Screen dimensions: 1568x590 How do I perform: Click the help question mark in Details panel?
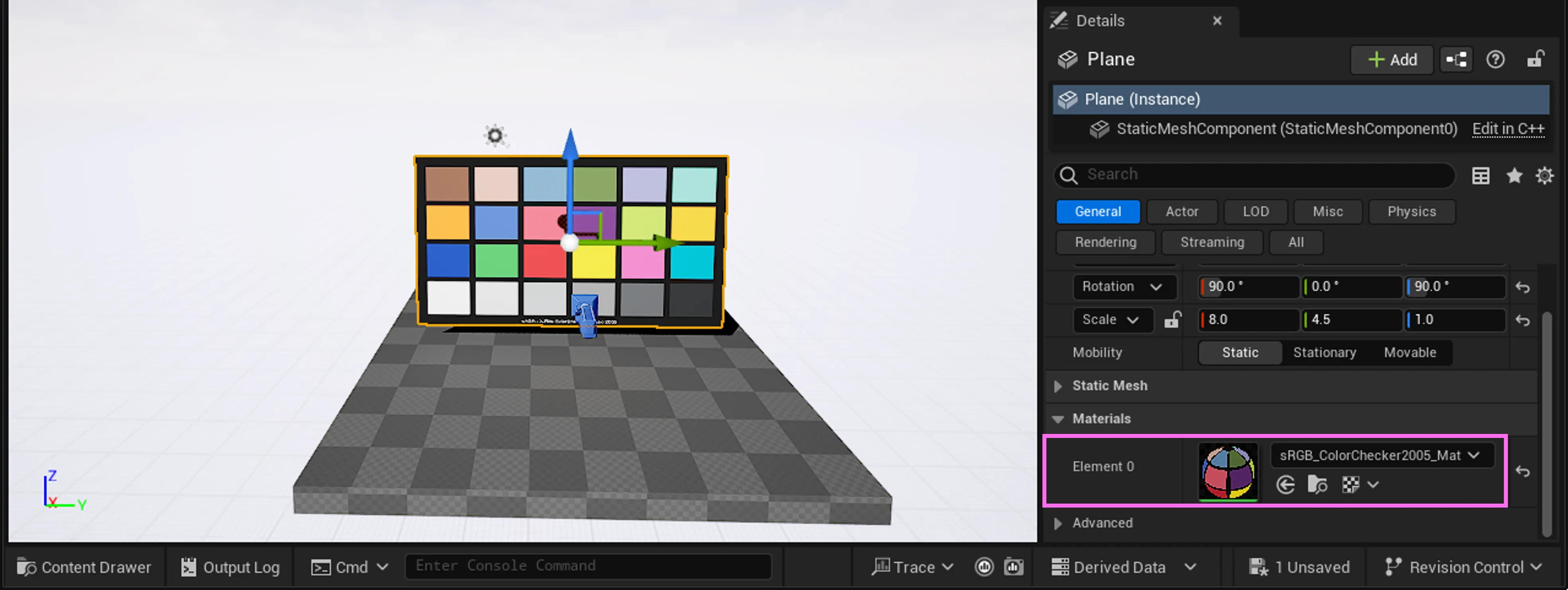pos(1496,59)
